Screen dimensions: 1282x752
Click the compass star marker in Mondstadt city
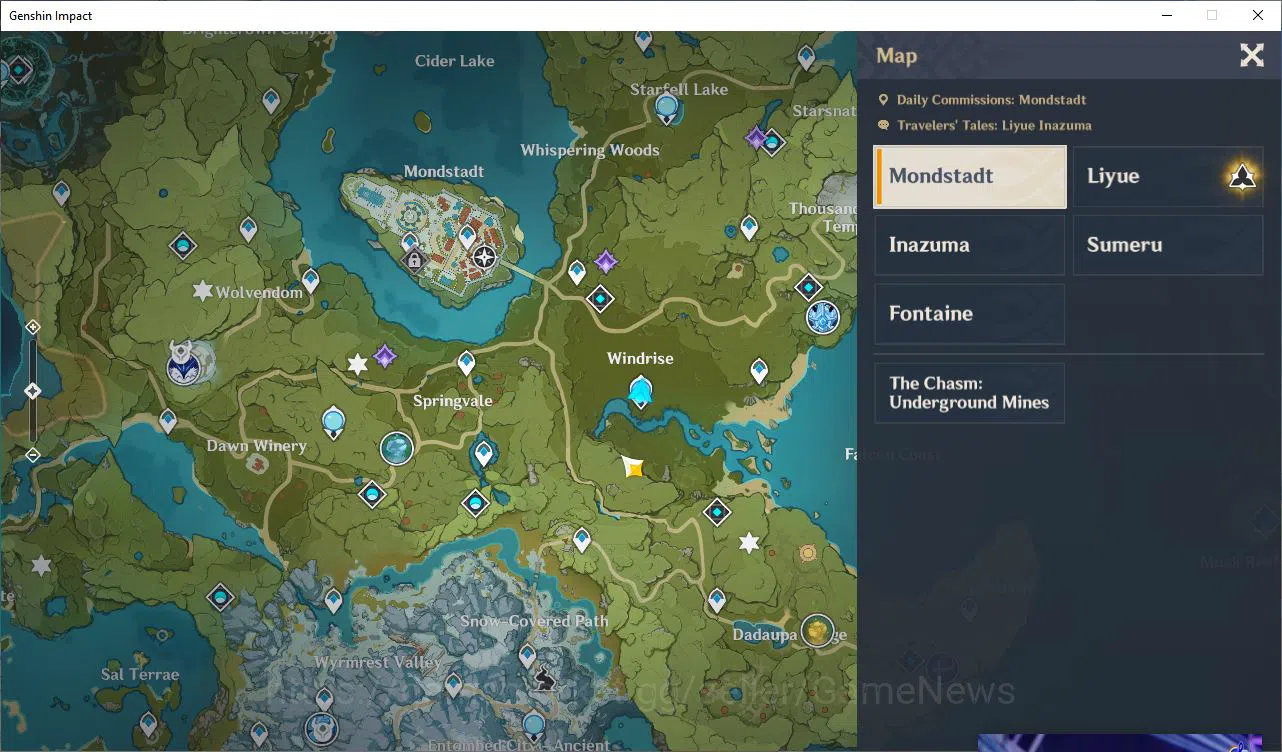click(x=485, y=258)
